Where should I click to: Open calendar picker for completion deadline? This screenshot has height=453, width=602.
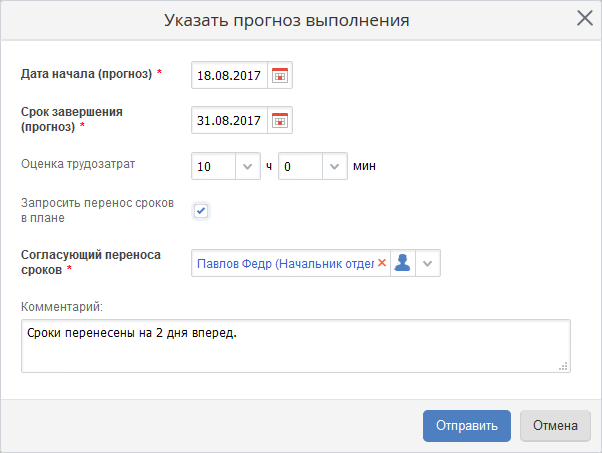click(x=280, y=120)
